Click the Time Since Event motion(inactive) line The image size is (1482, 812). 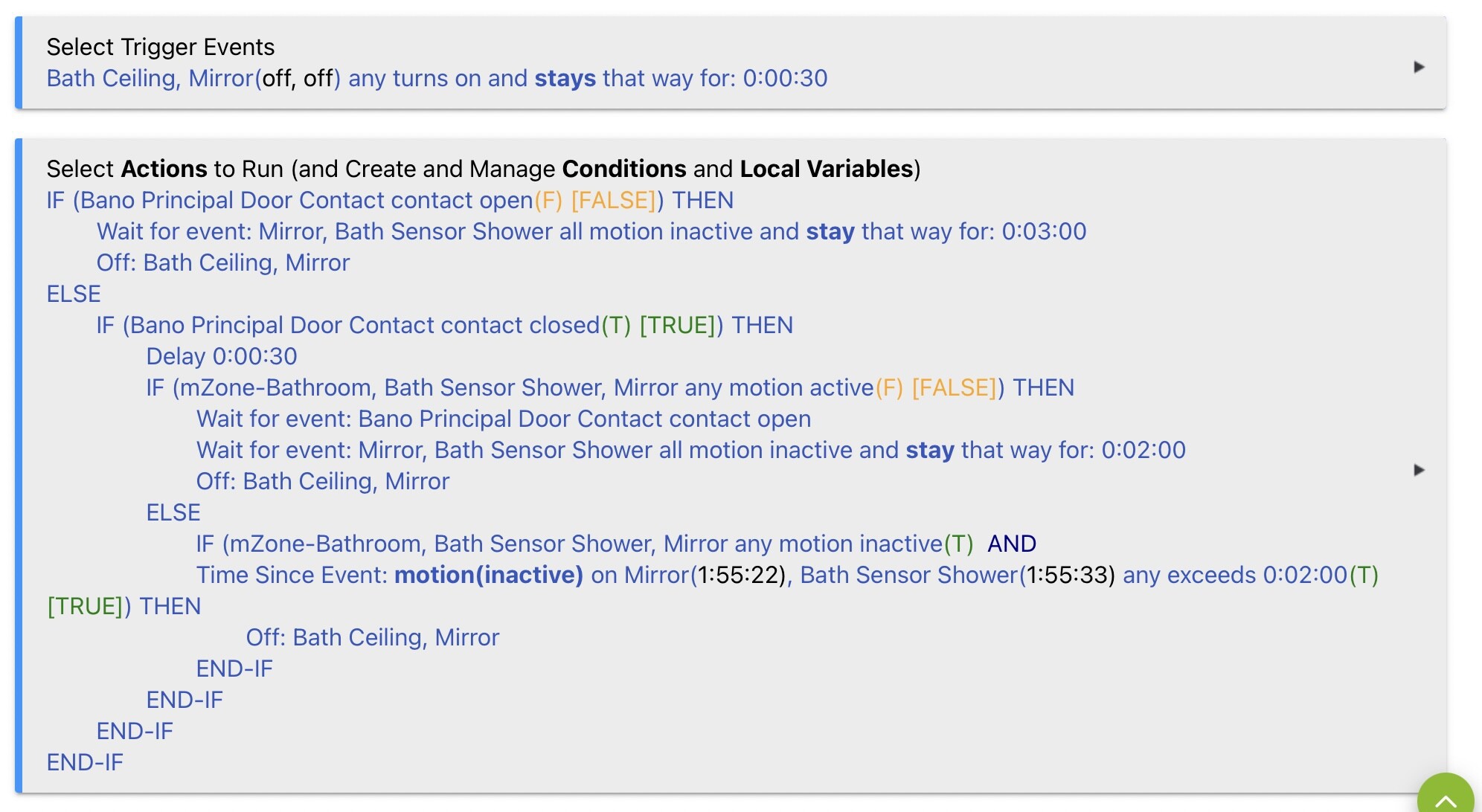787,575
